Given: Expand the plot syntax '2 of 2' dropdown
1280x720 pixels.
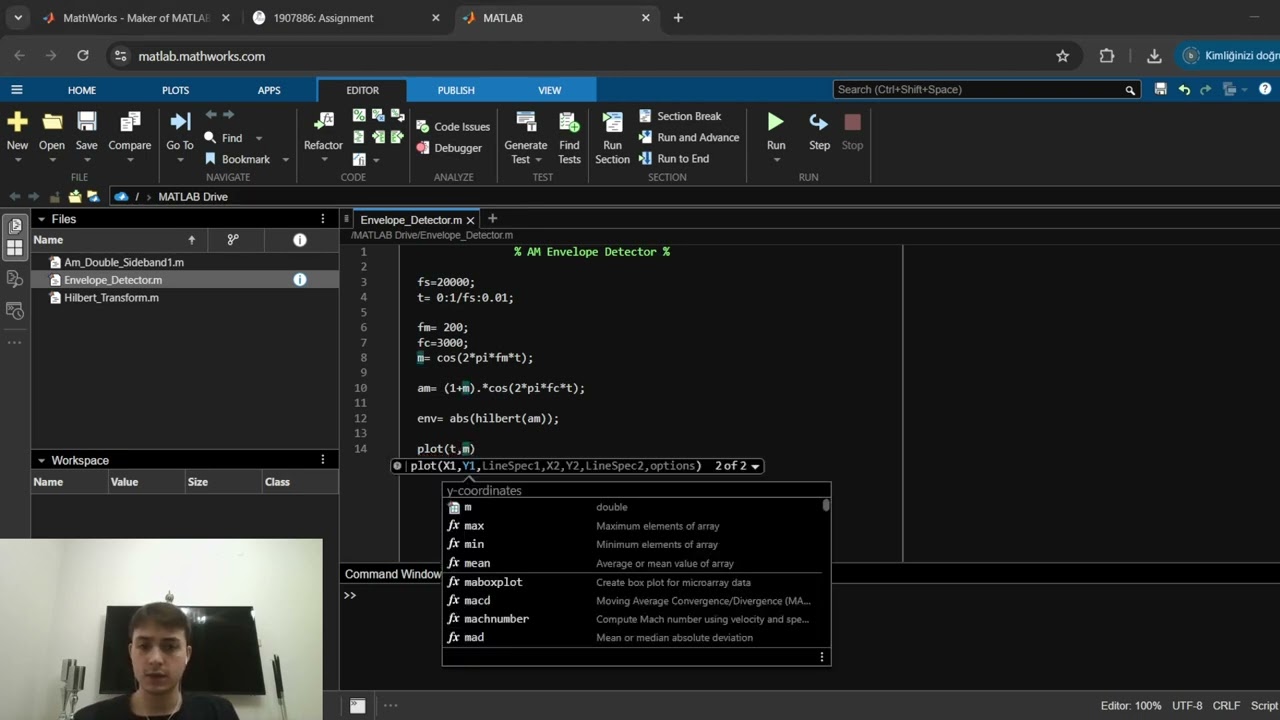Looking at the screenshot, I should [755, 466].
